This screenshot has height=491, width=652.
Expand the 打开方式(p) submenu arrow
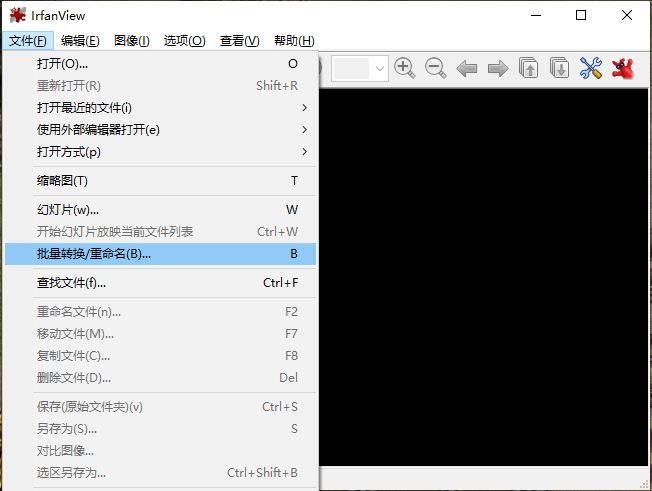coord(304,152)
